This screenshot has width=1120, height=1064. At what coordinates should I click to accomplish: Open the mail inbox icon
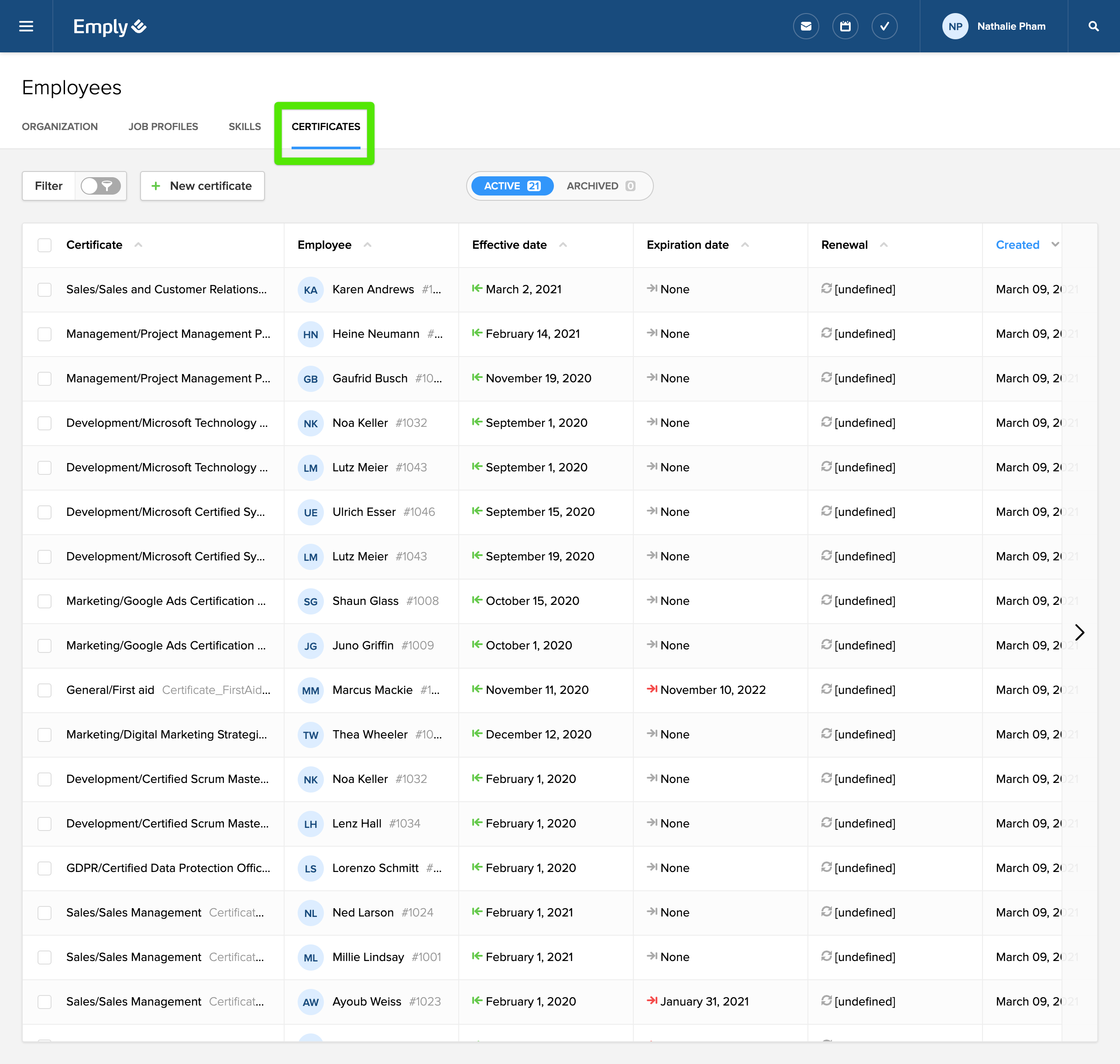(x=806, y=26)
